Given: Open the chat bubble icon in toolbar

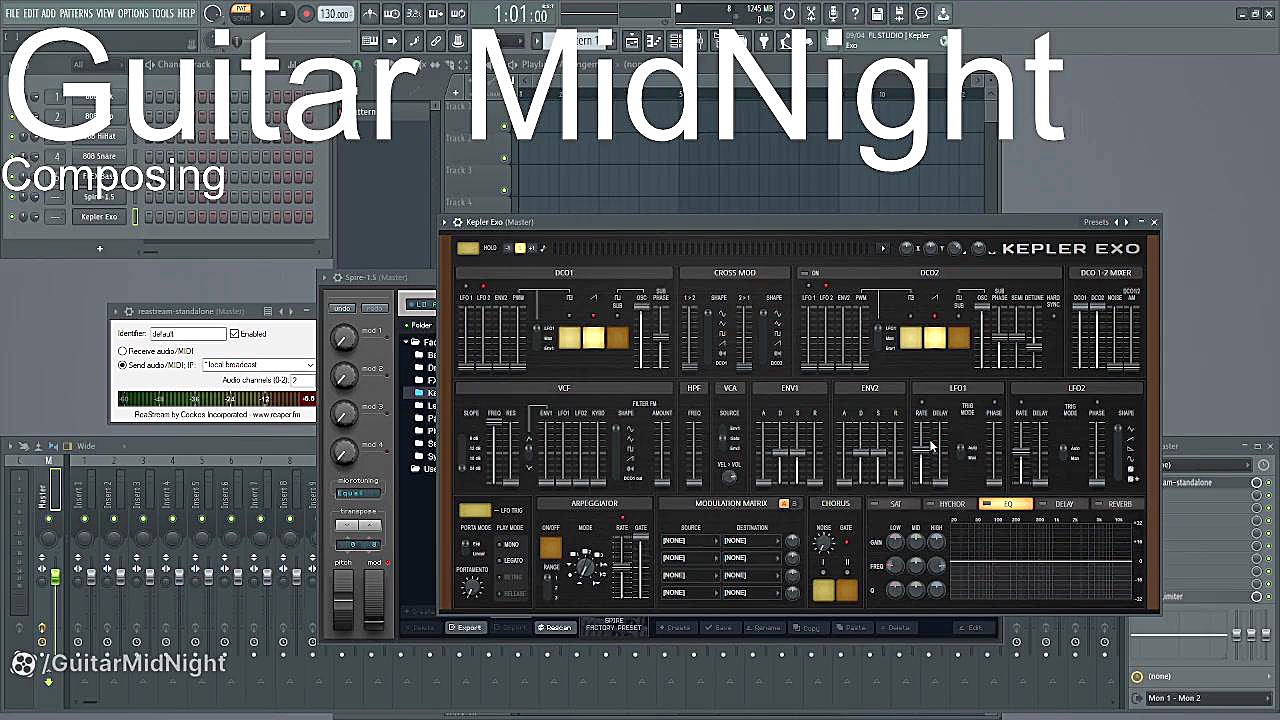Looking at the screenshot, I should point(921,14).
